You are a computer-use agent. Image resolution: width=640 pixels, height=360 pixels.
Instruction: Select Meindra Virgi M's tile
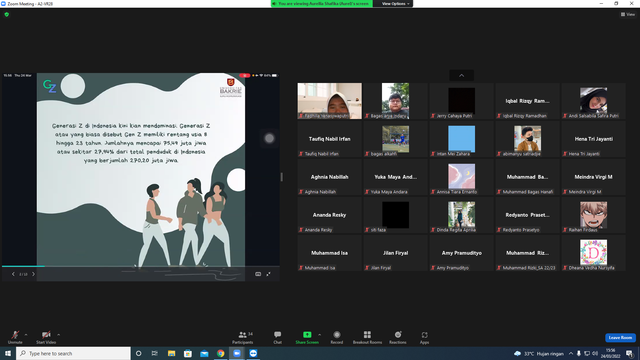point(593,177)
